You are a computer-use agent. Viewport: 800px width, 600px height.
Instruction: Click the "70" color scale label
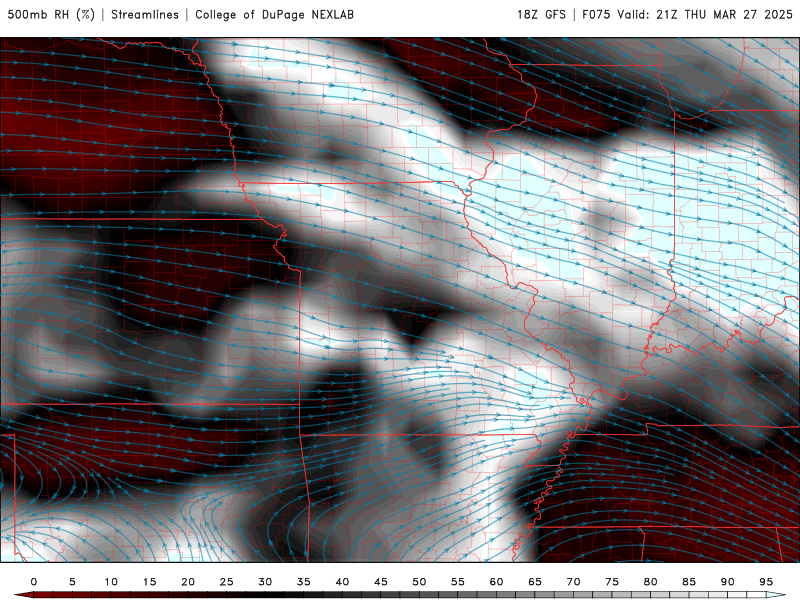(573, 582)
